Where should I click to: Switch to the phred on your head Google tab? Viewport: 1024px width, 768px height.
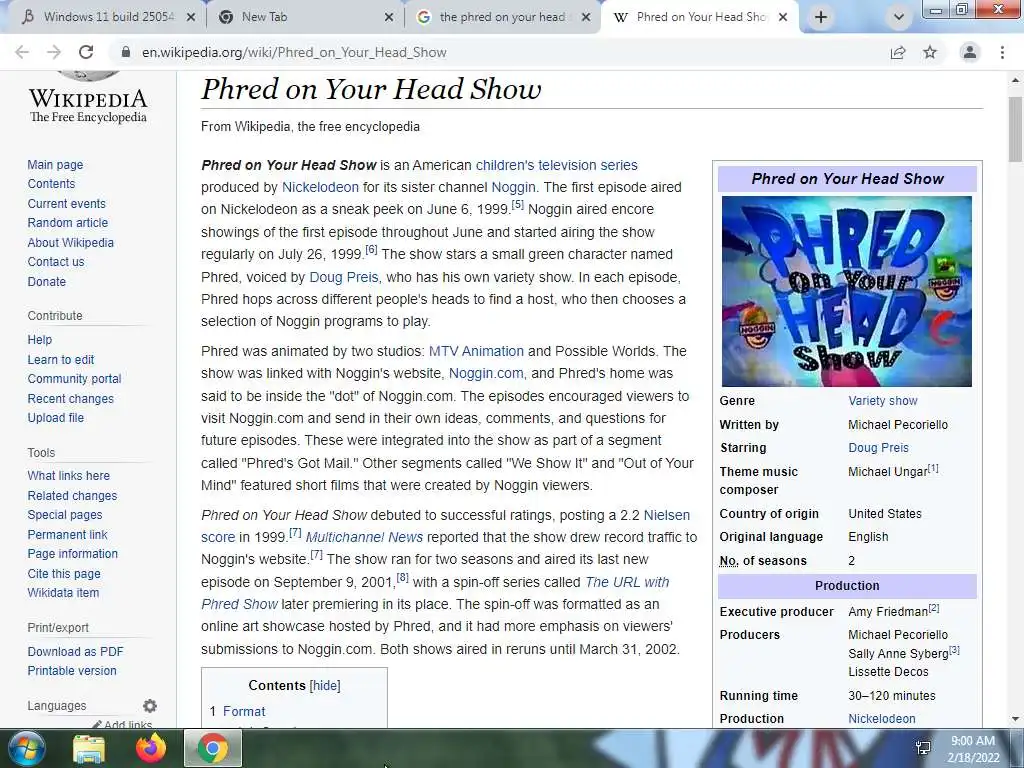click(x=502, y=17)
